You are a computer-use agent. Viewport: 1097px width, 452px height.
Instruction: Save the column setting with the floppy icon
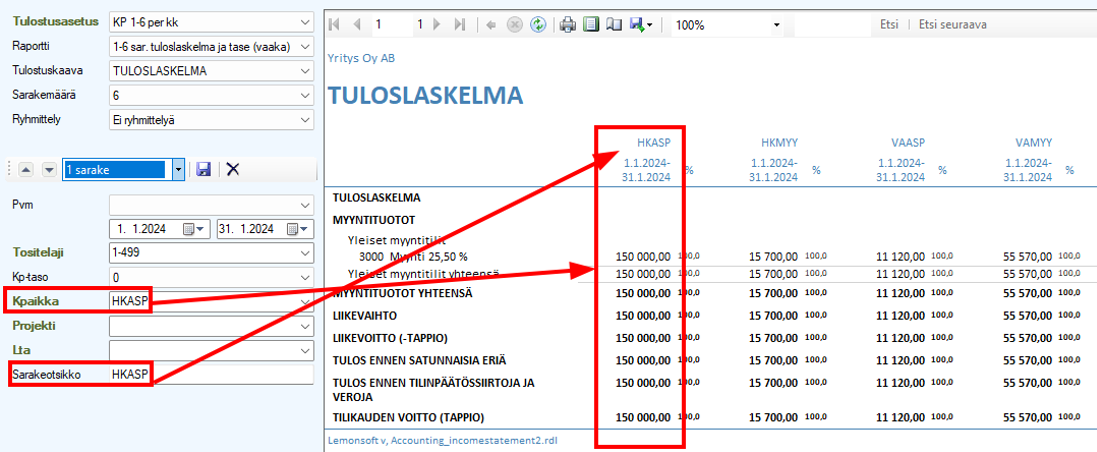[204, 169]
